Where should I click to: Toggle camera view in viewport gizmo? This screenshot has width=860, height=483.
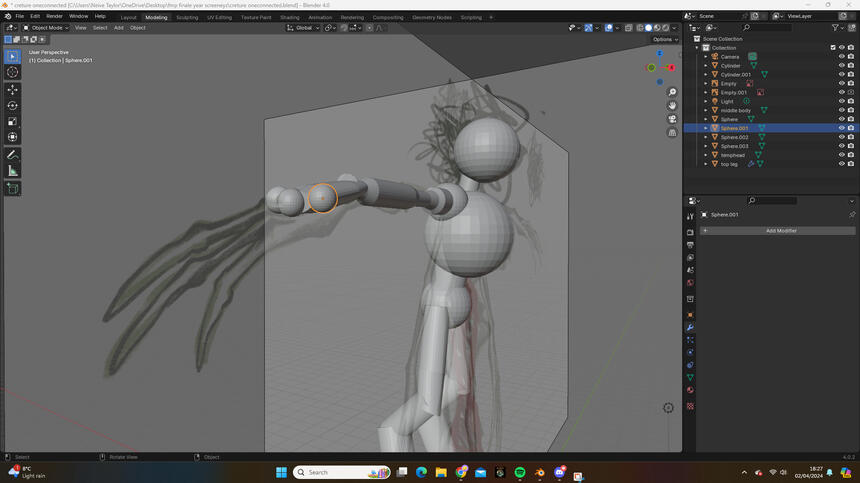click(x=673, y=119)
